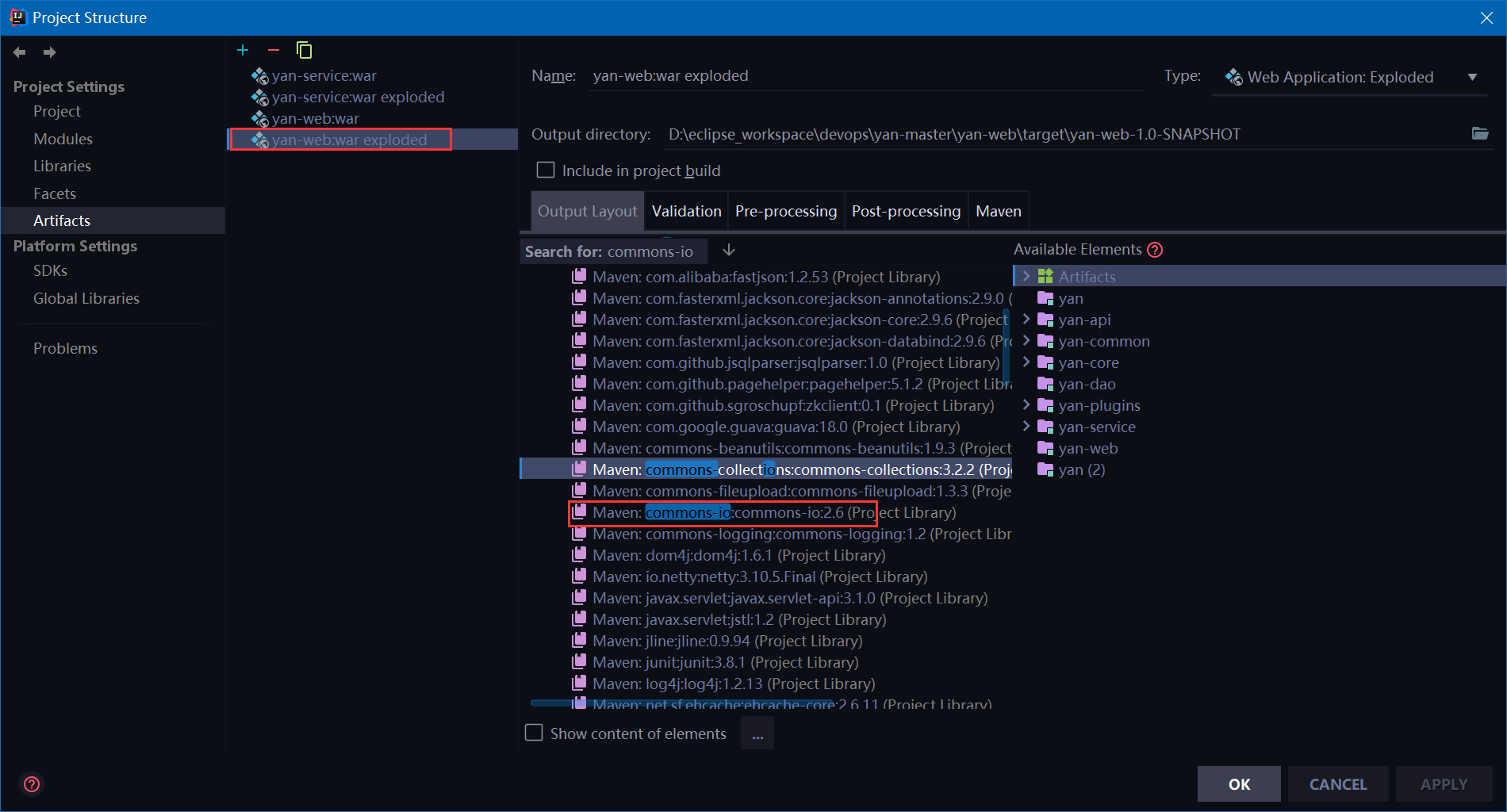Viewport: 1507px width, 812px height.
Task: Copy the artifact with the copy icon
Action: pyautogui.click(x=304, y=50)
